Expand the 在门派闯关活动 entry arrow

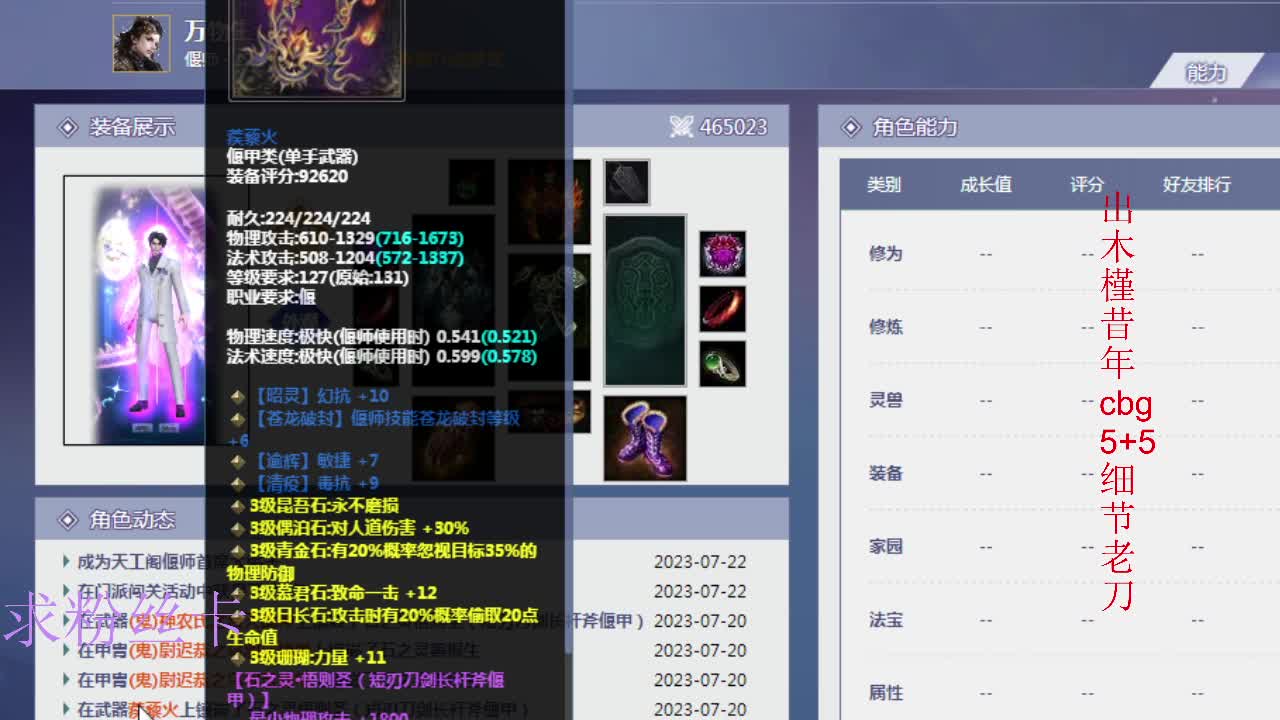click(x=66, y=591)
